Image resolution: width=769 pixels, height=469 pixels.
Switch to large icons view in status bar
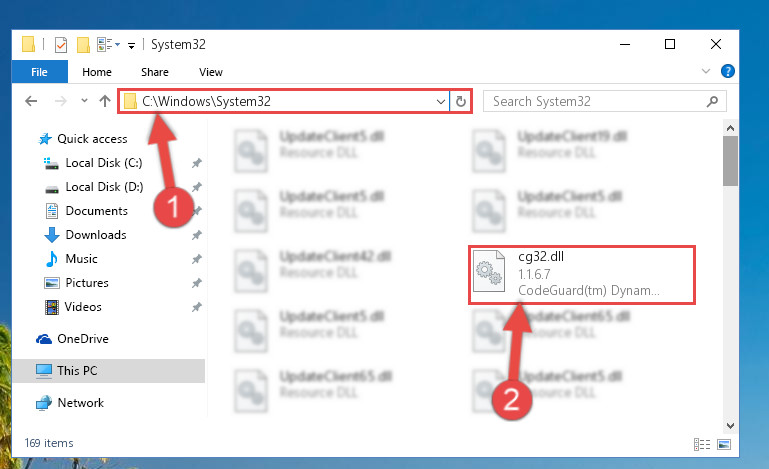[x=724, y=444]
